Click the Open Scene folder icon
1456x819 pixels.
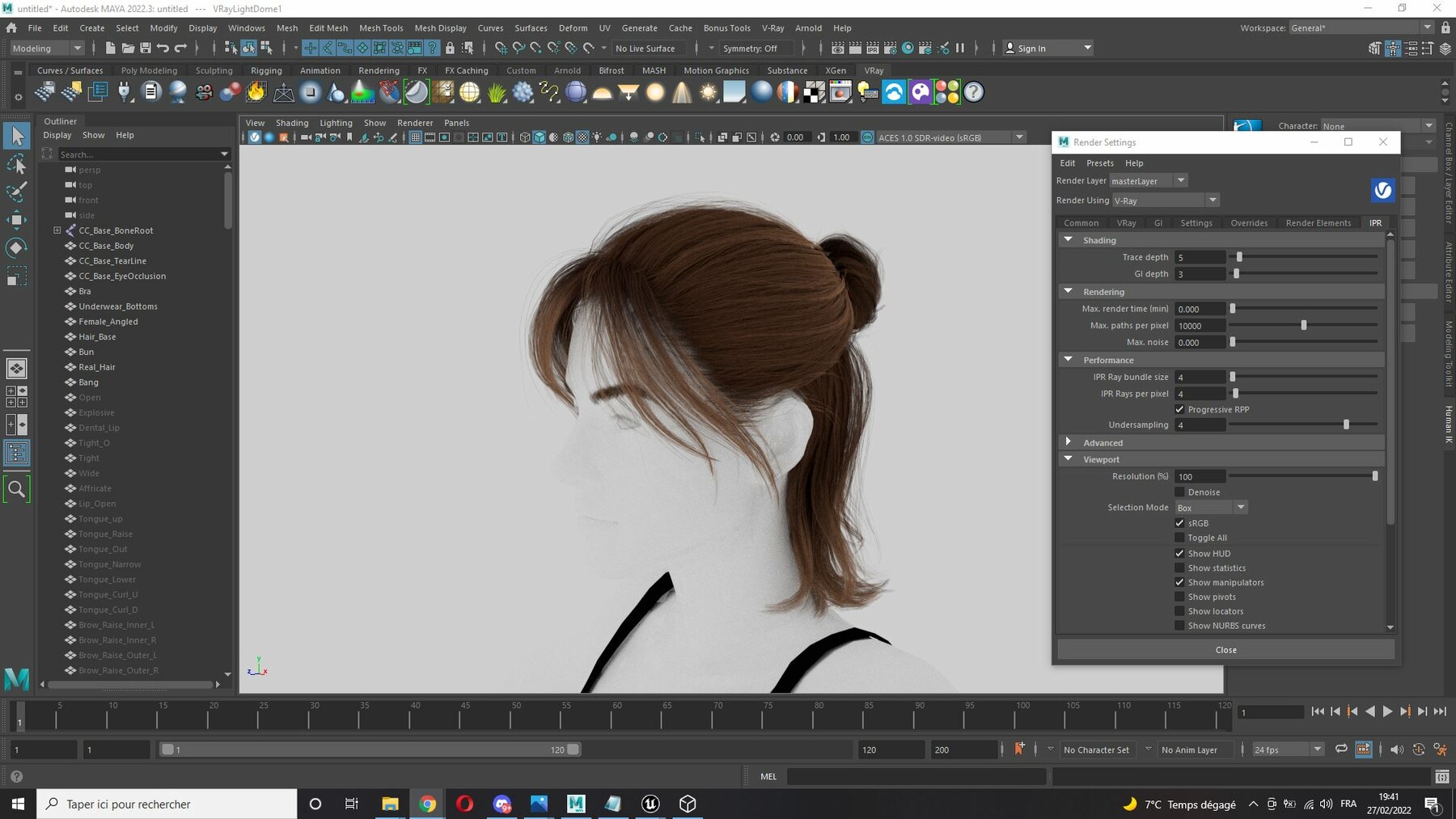[x=128, y=49]
